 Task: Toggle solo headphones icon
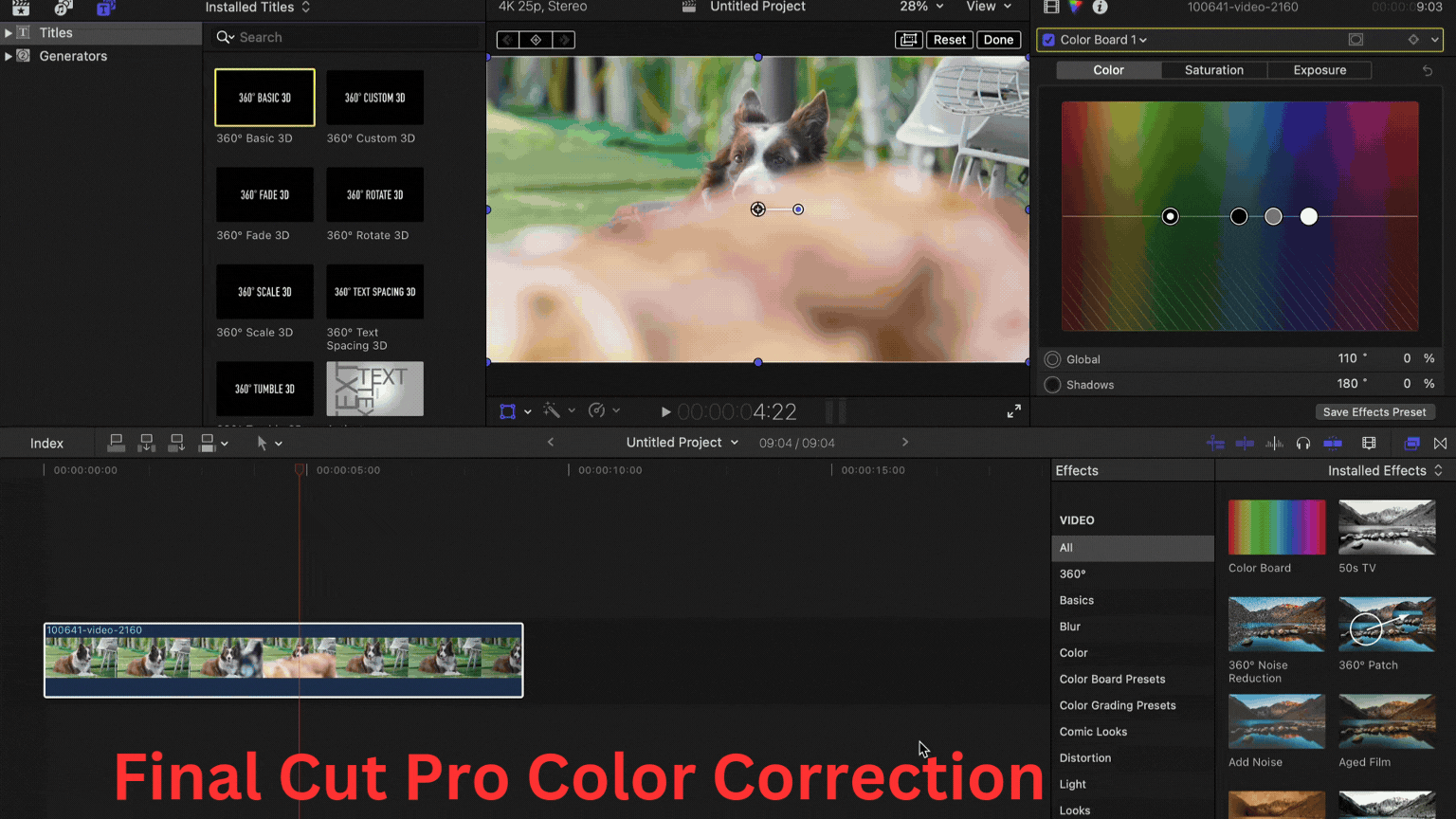click(x=1303, y=443)
